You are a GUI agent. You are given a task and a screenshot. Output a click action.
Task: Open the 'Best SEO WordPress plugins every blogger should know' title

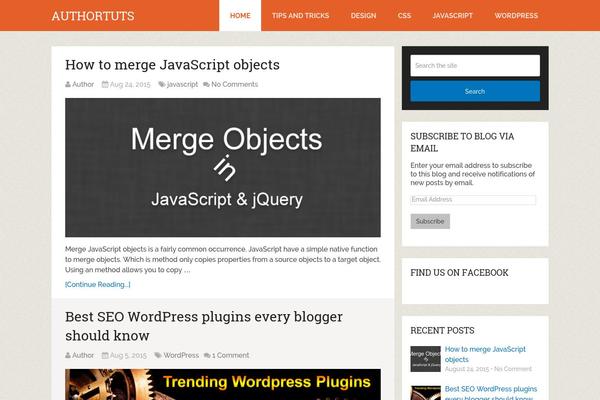click(x=204, y=326)
